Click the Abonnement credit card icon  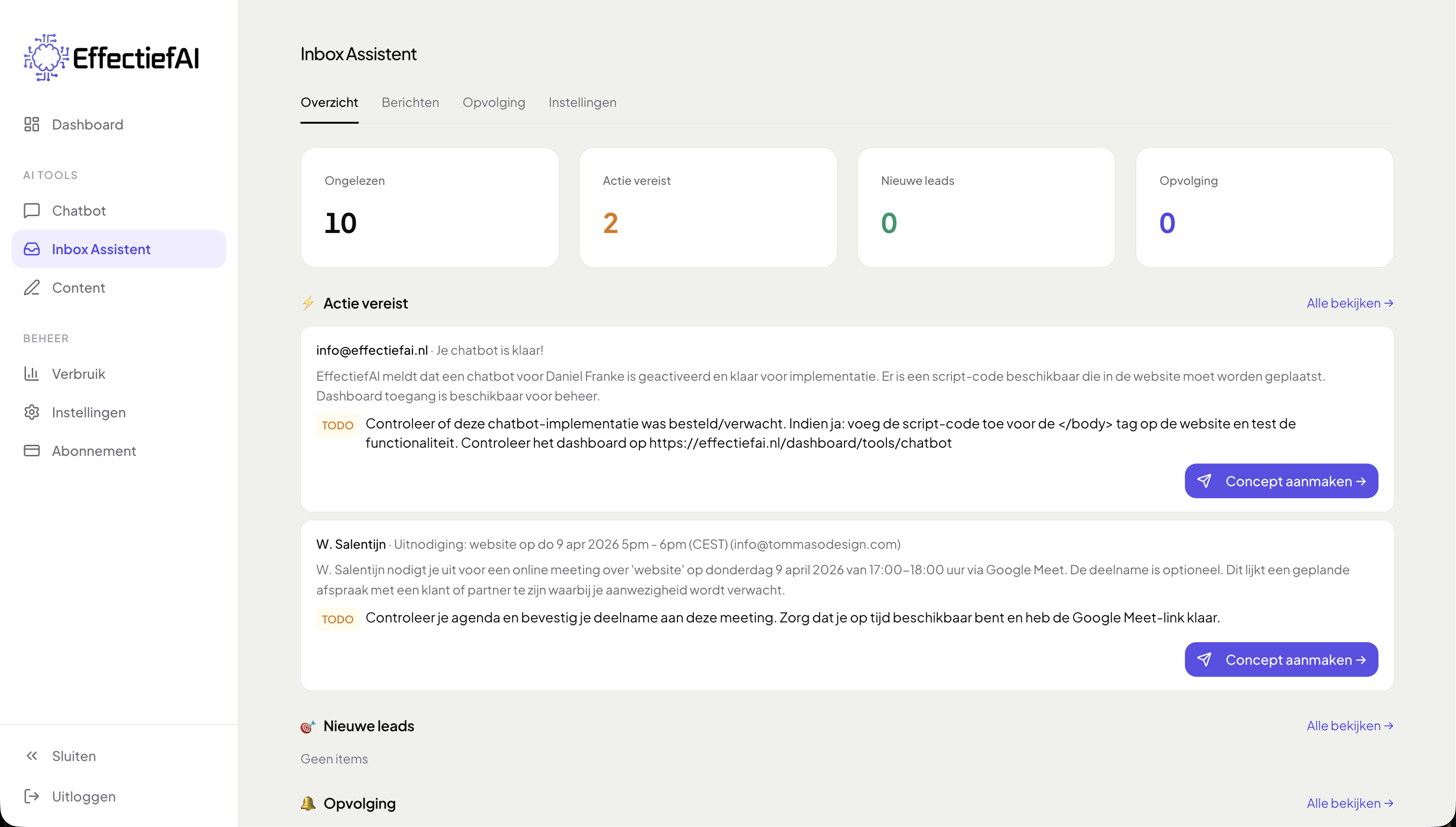pyautogui.click(x=32, y=451)
